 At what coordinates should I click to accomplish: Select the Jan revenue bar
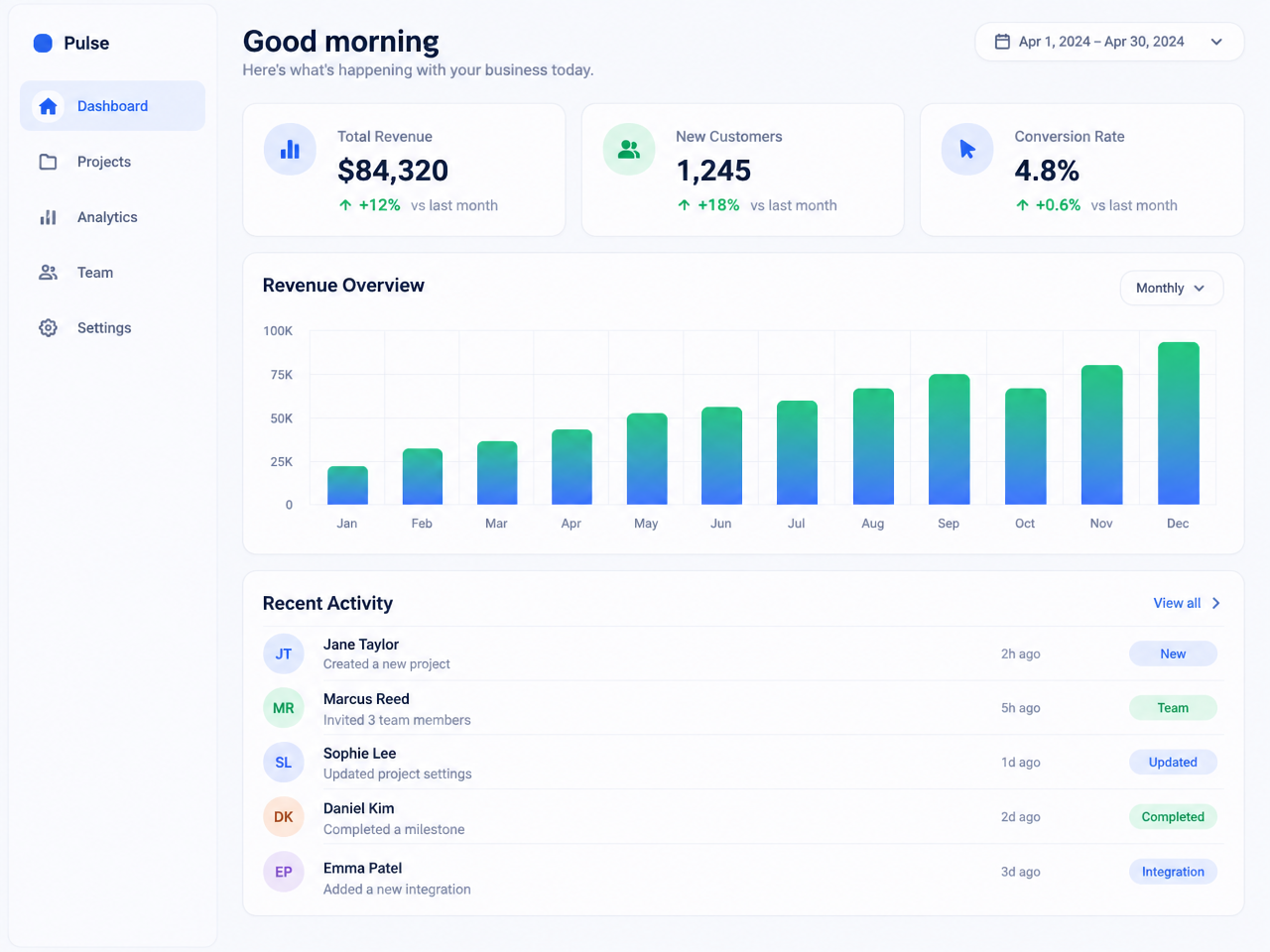347,485
